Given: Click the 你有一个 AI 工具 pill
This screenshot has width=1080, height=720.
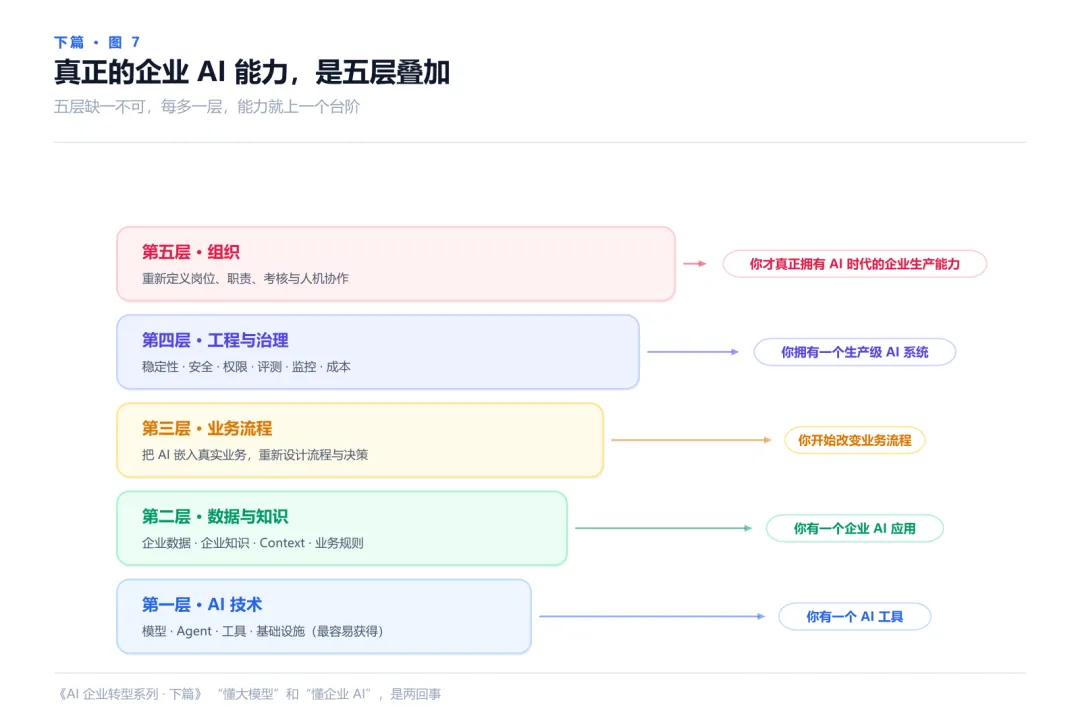Looking at the screenshot, I should coord(855,617).
